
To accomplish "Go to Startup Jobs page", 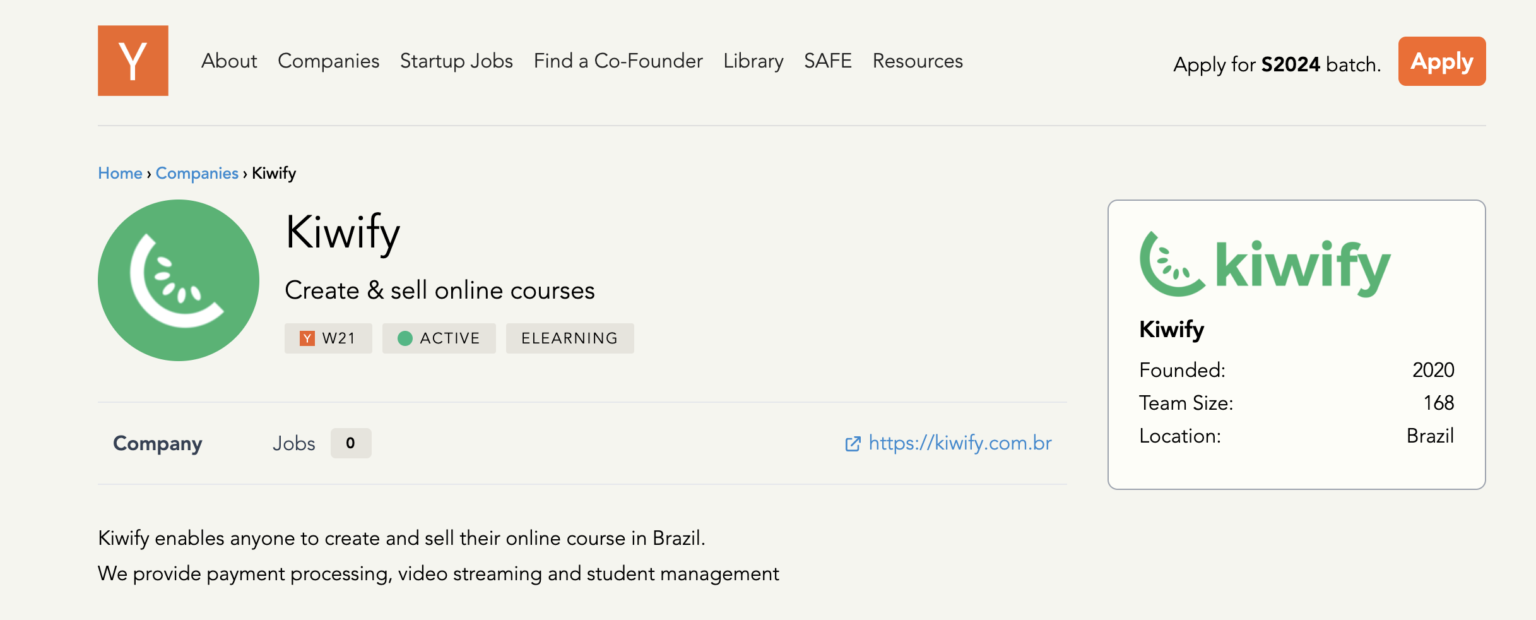I will pos(456,61).
